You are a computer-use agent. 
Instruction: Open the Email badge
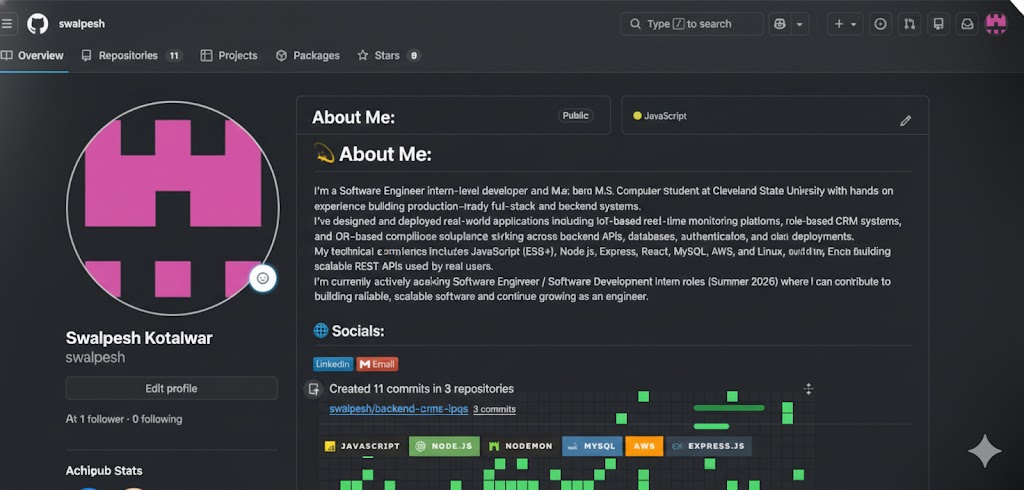point(377,364)
